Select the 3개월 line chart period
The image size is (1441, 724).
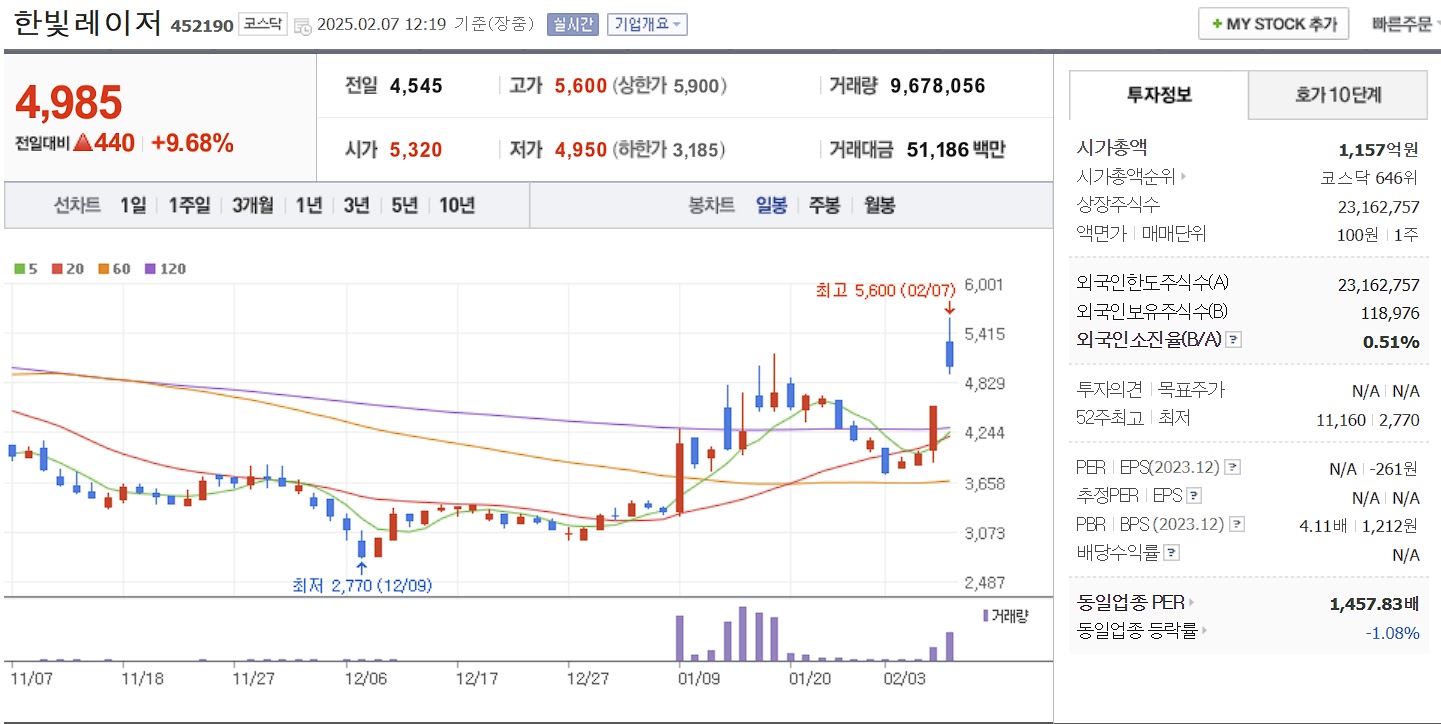[253, 205]
